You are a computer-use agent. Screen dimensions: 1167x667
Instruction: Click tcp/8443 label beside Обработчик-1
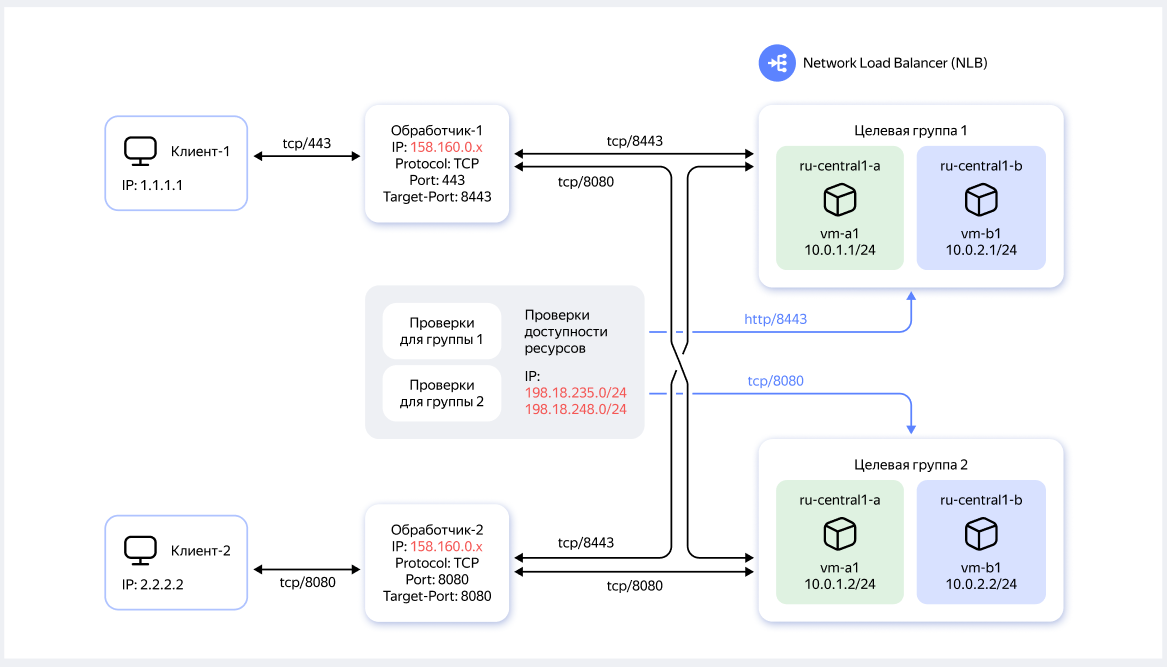(x=634, y=141)
